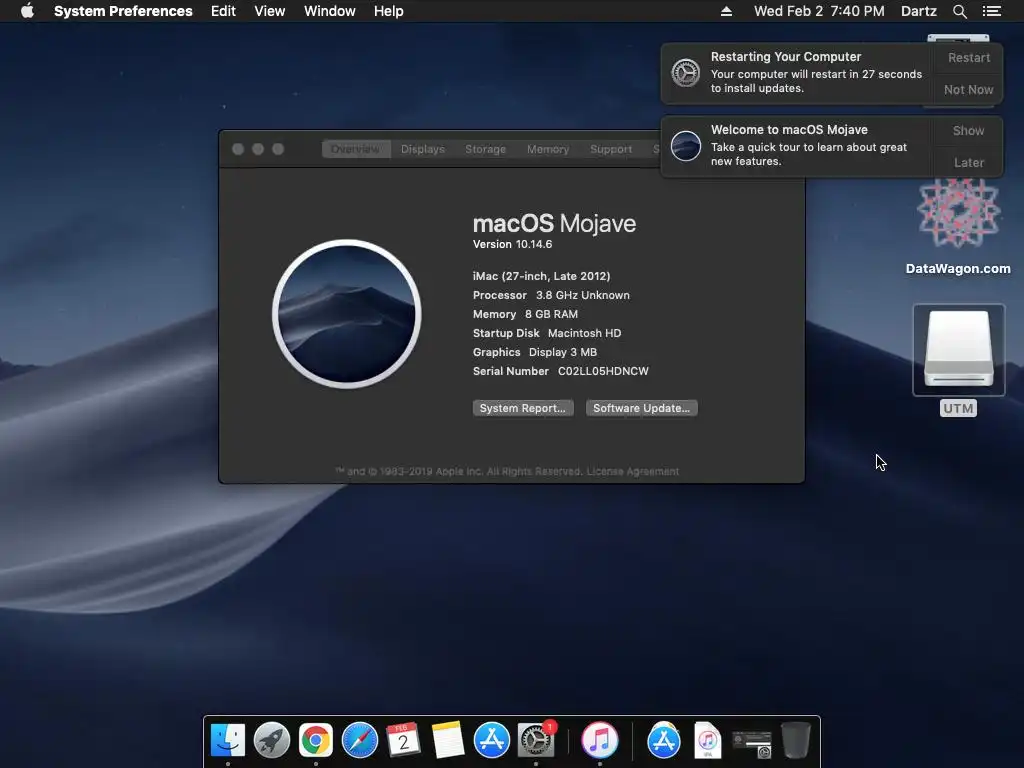Open the screenshot stack beside the Trash

752,743
